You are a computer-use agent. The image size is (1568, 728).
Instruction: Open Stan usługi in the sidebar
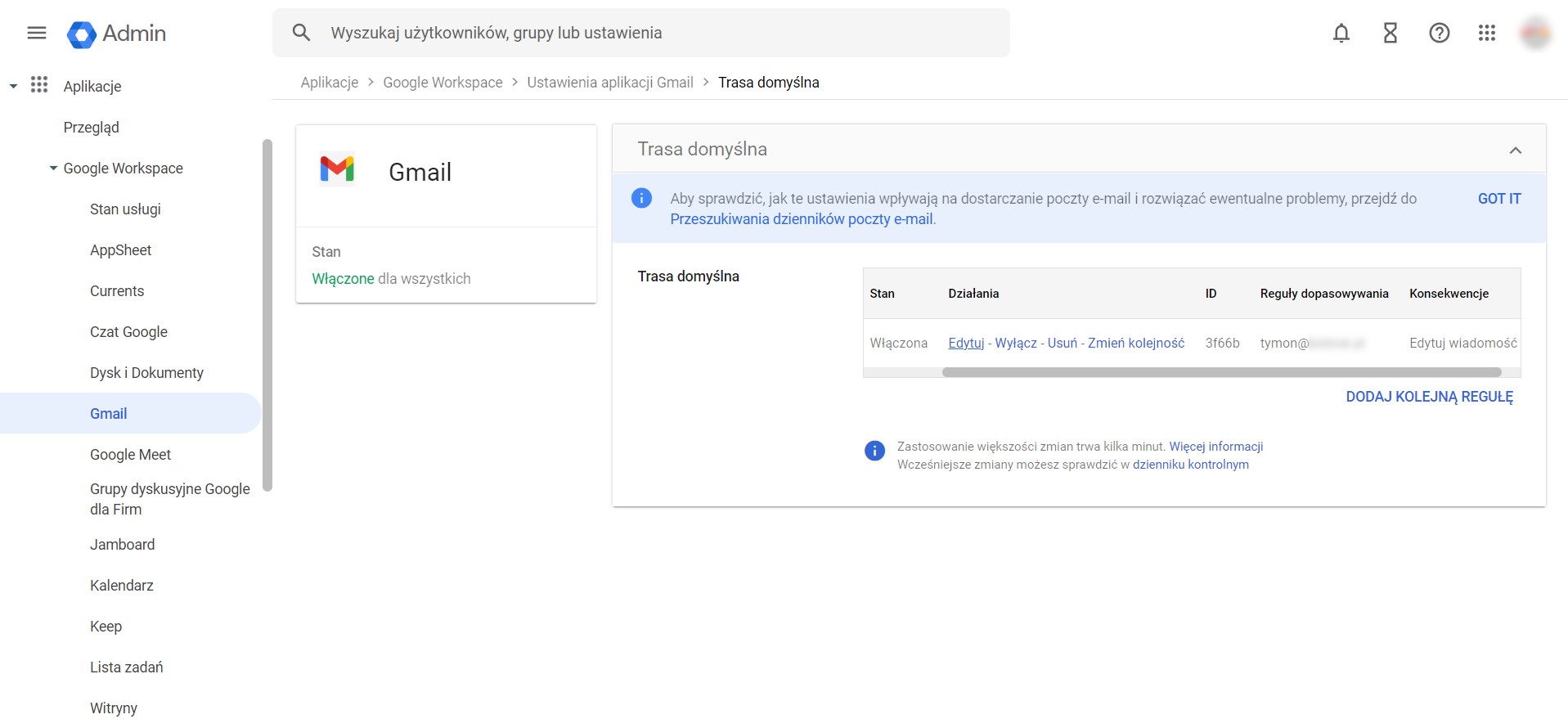click(x=125, y=209)
